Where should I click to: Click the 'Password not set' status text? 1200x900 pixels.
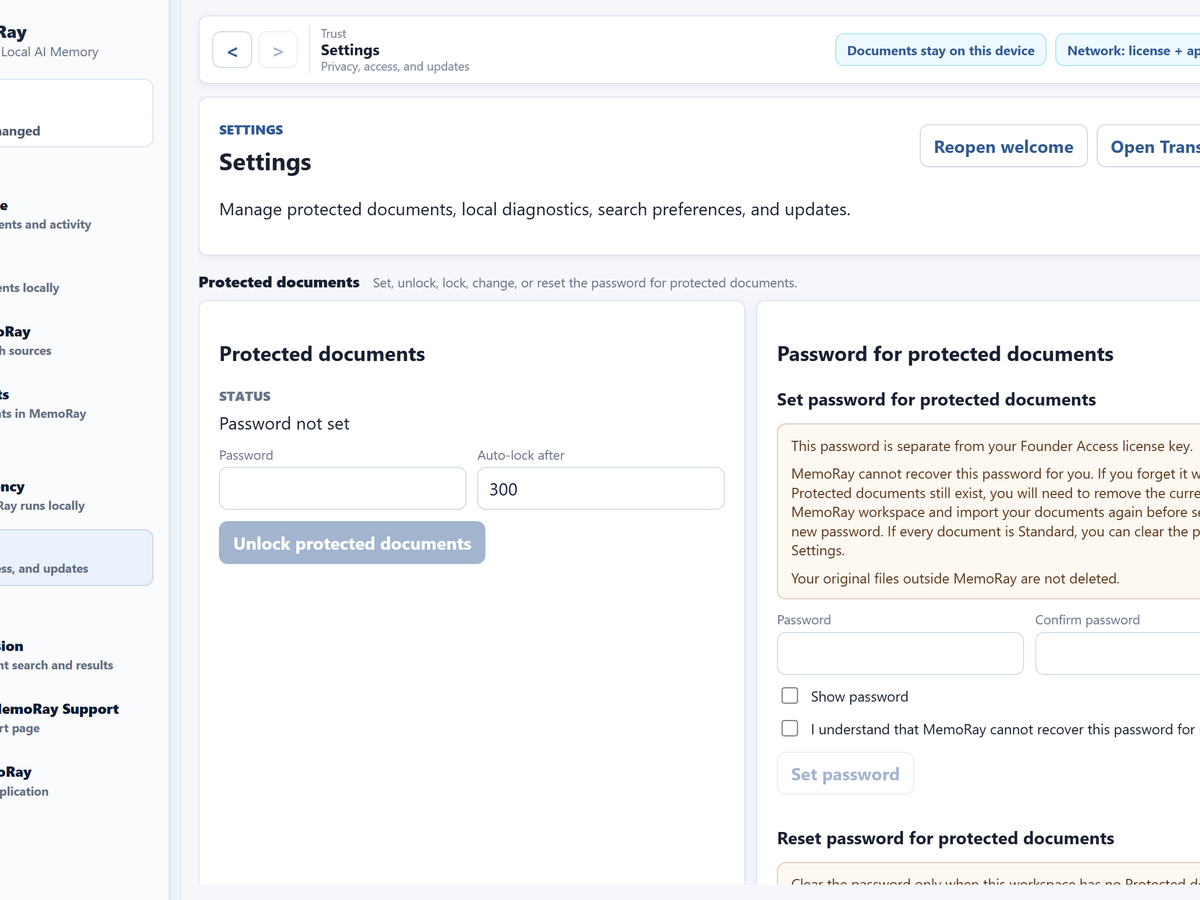coord(284,424)
